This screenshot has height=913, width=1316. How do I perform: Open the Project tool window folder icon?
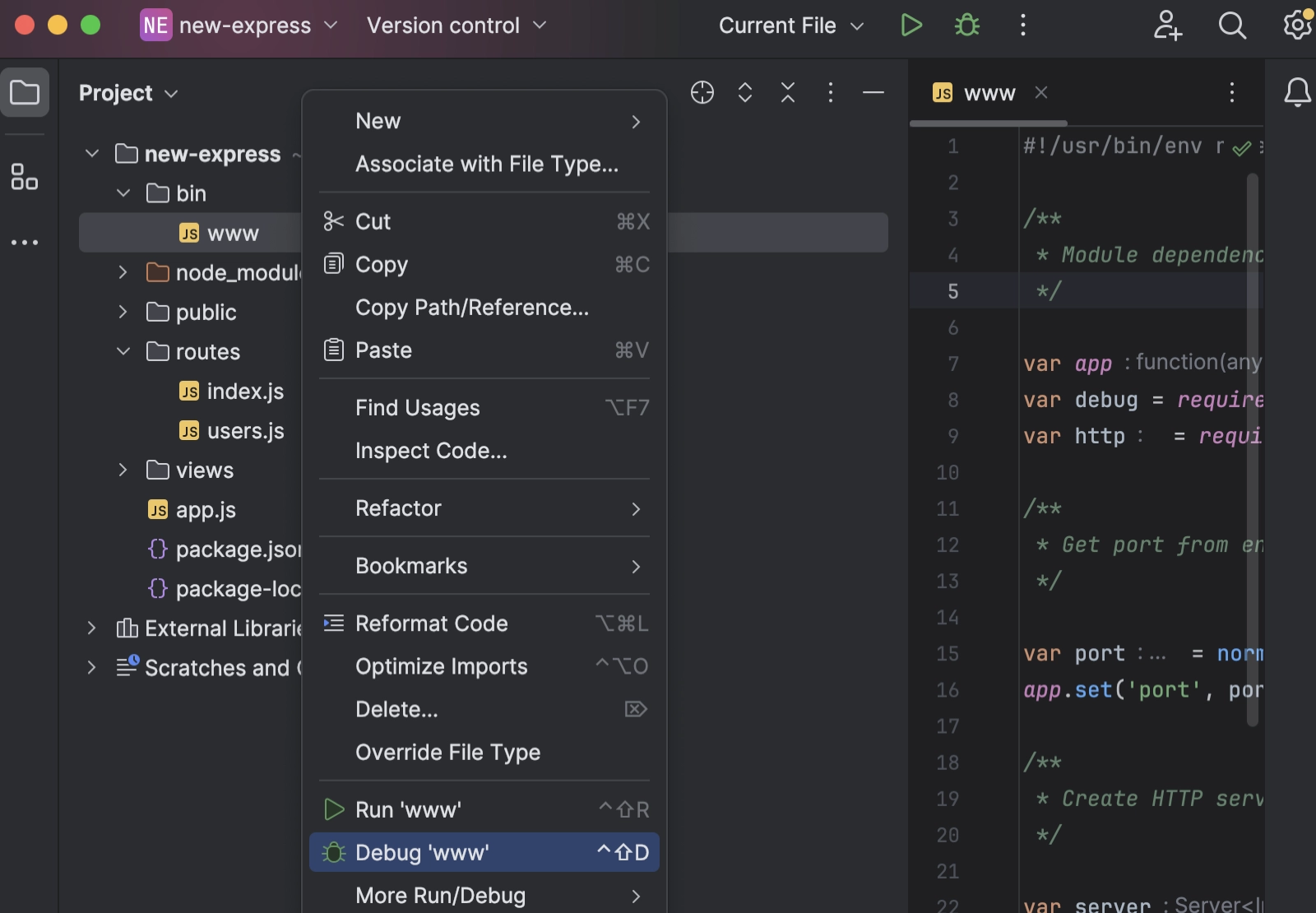(25, 93)
